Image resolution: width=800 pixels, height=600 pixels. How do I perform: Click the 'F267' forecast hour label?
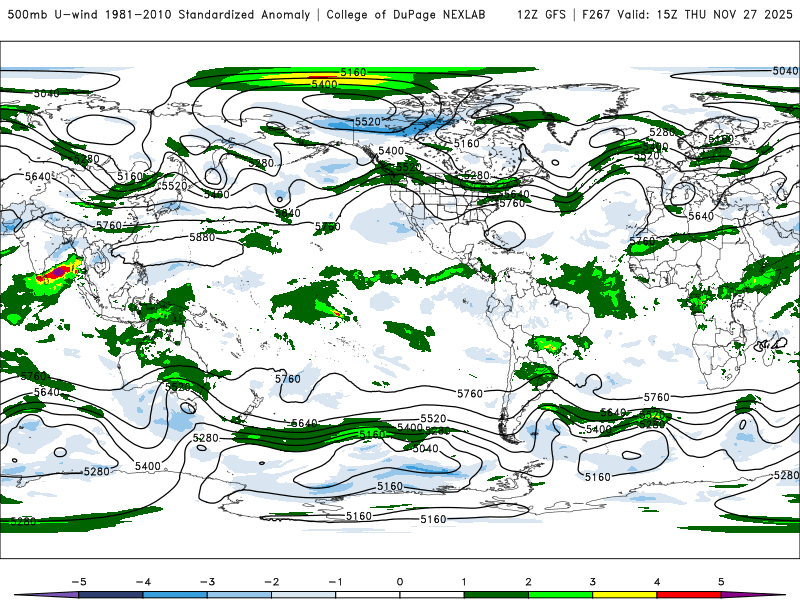[596, 14]
